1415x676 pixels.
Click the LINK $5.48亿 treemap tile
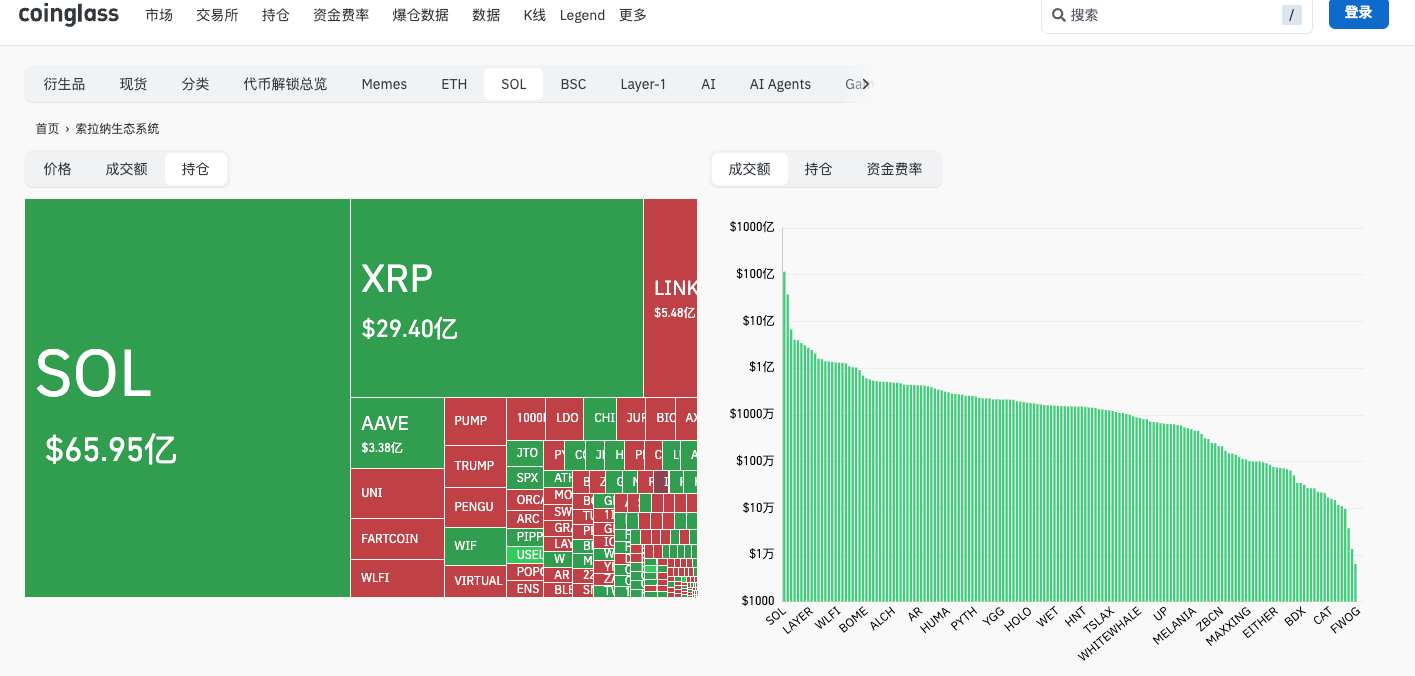pos(671,298)
